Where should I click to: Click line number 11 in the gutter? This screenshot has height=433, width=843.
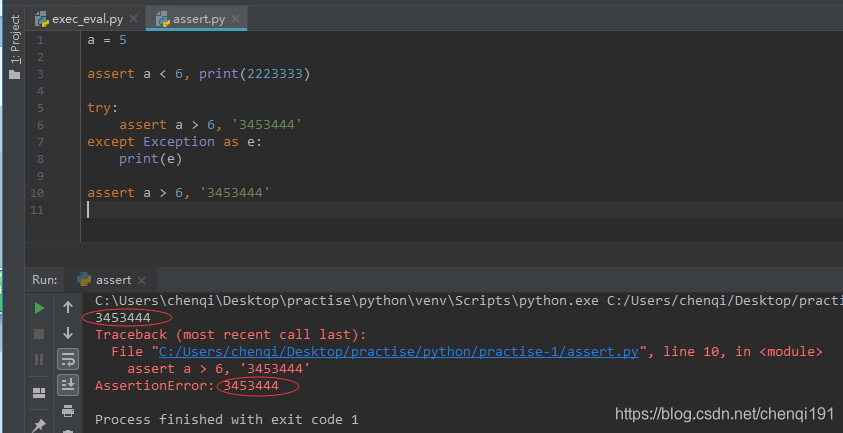pos(37,210)
